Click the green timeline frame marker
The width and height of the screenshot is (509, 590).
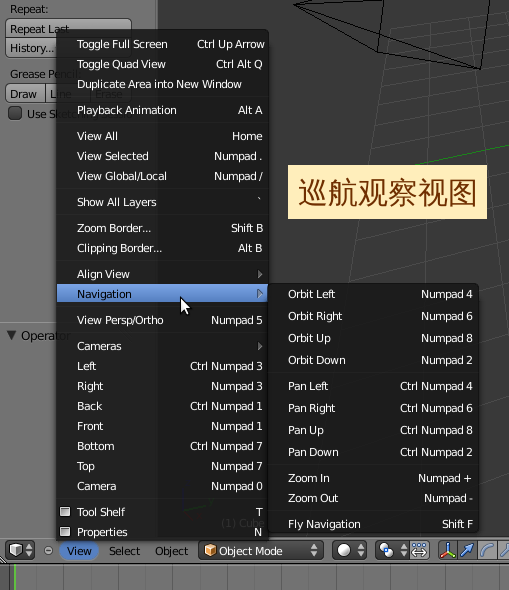point(15,576)
